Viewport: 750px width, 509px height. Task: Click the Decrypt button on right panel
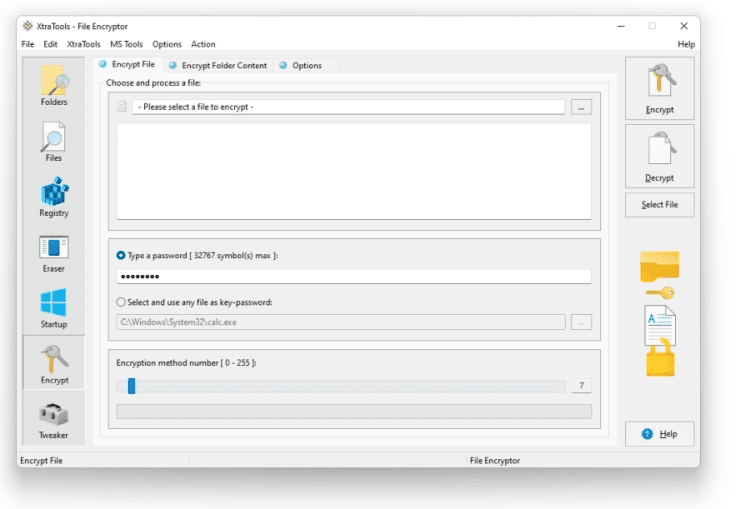(659, 156)
